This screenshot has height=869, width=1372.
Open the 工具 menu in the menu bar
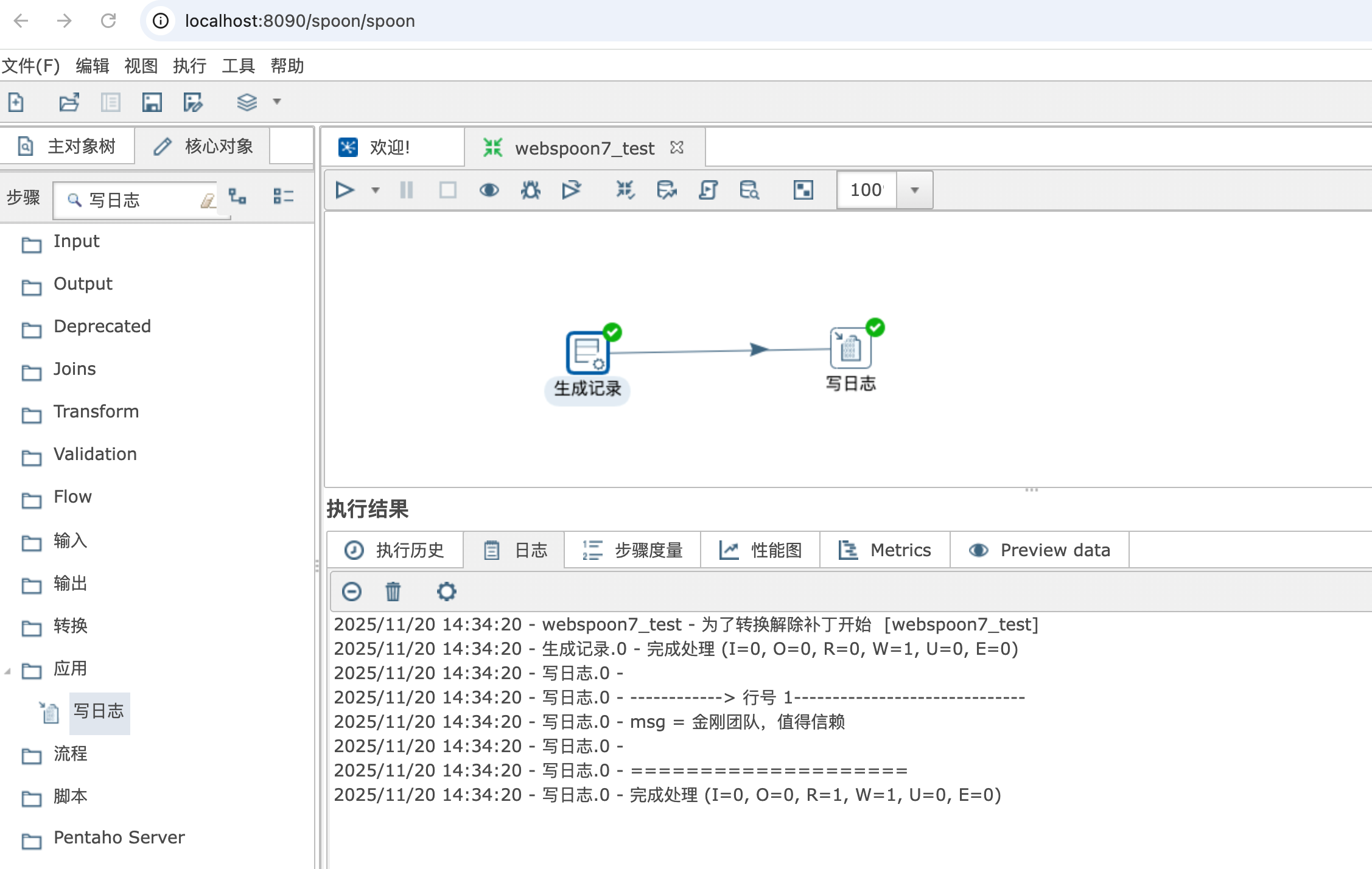239,66
